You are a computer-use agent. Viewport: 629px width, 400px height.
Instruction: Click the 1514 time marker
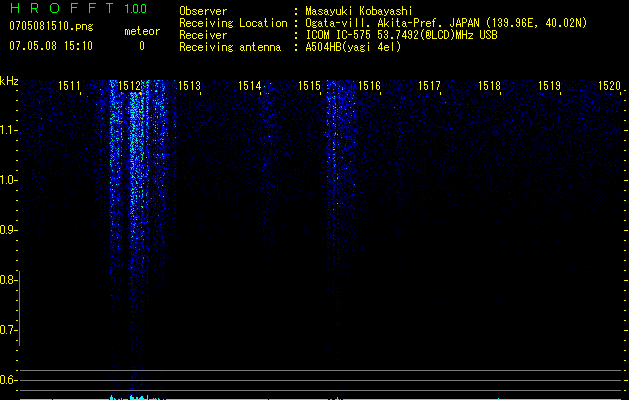pyautogui.click(x=250, y=86)
